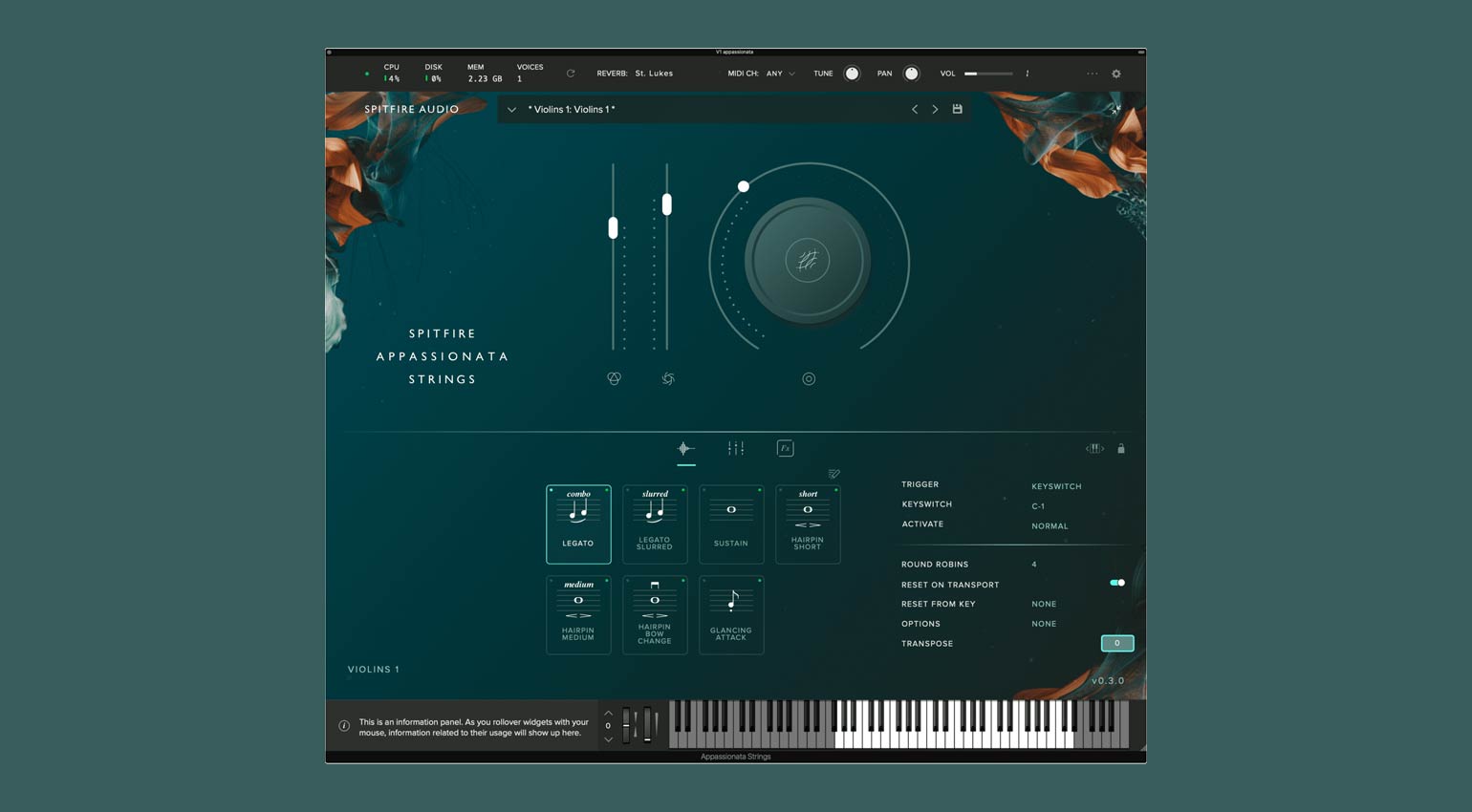Click the Spitfire Audio logo text

[412, 109]
